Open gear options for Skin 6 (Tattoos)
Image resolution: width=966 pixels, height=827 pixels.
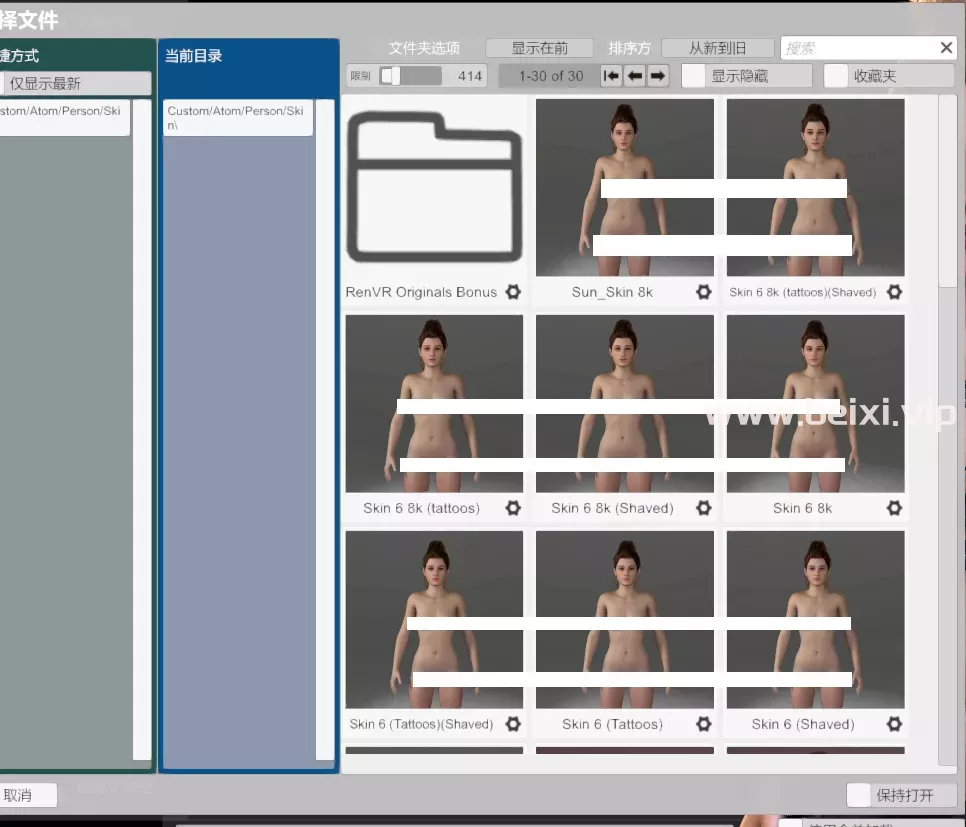click(x=704, y=724)
